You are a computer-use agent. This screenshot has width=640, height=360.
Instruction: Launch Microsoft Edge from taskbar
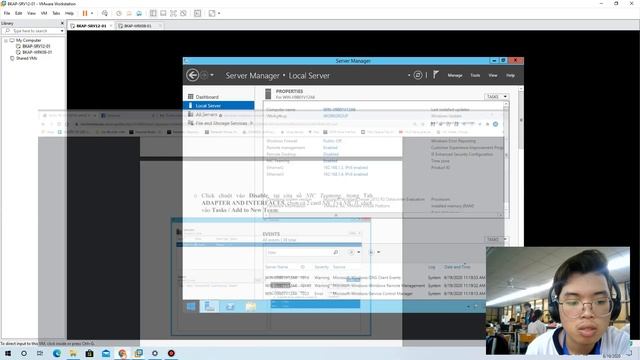(56, 353)
